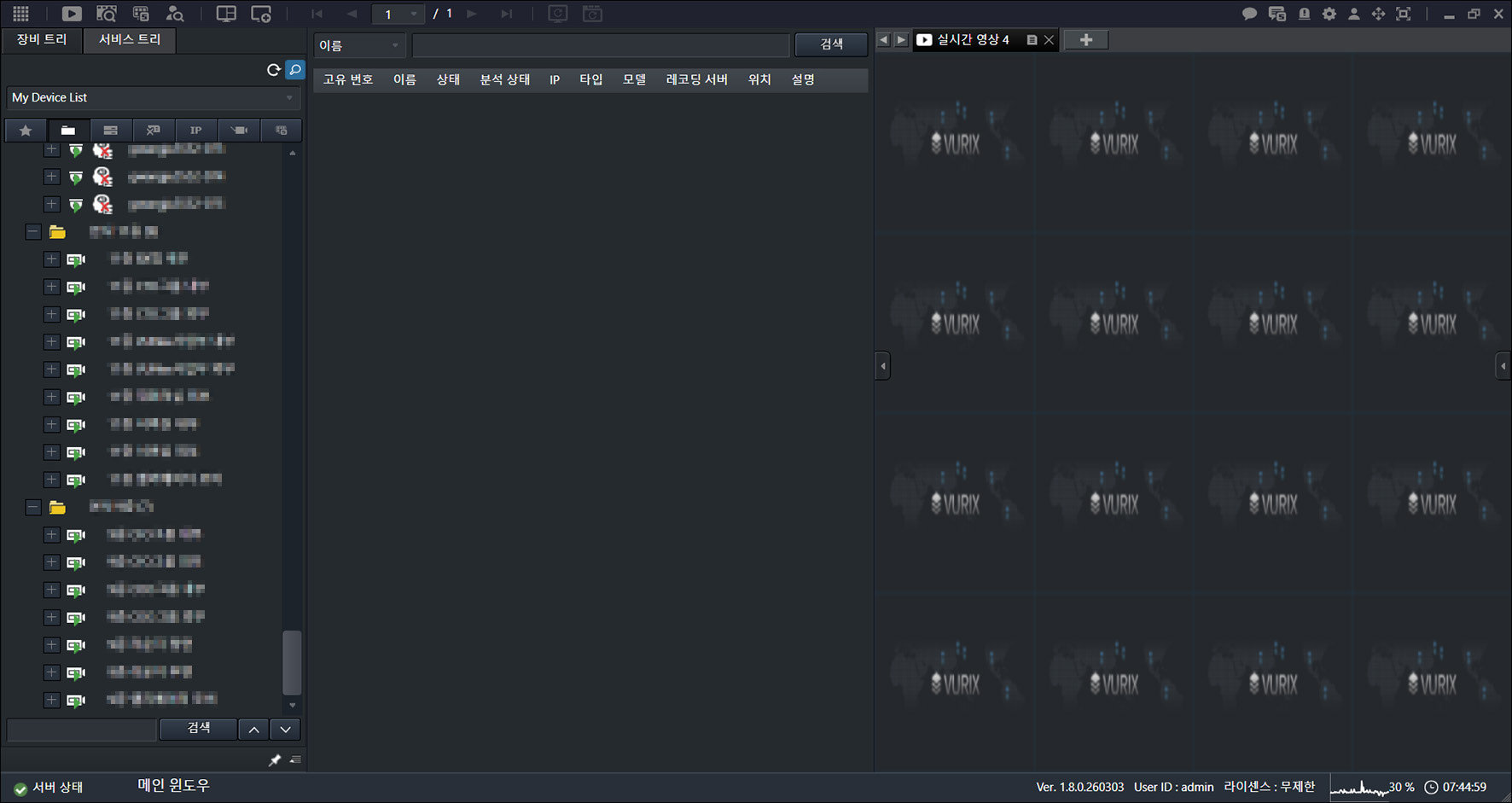Open the screen layout split icon
1512x803 pixels.
(x=226, y=14)
